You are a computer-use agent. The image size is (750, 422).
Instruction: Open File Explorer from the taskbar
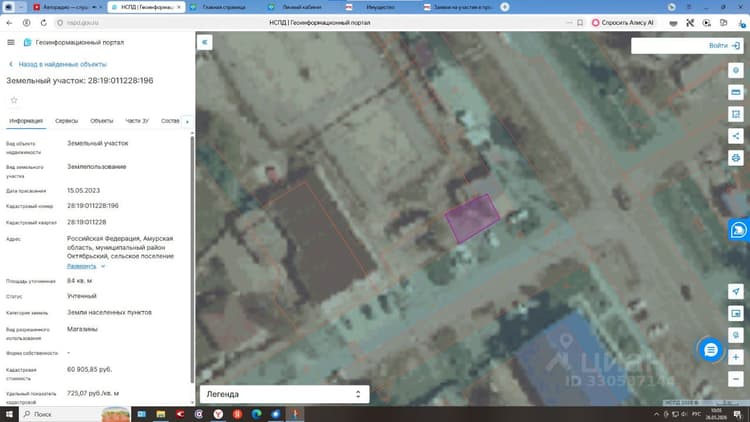point(161,414)
